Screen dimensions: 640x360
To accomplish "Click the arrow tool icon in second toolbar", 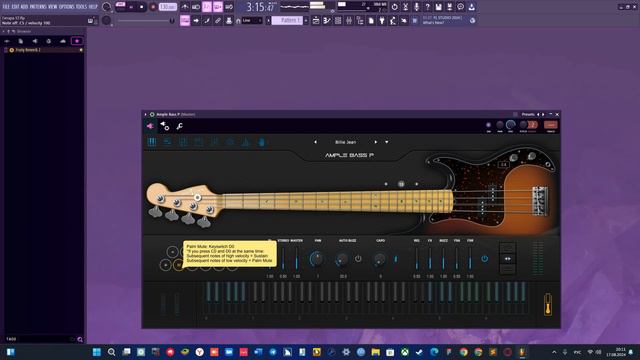I will click(x=196, y=20).
